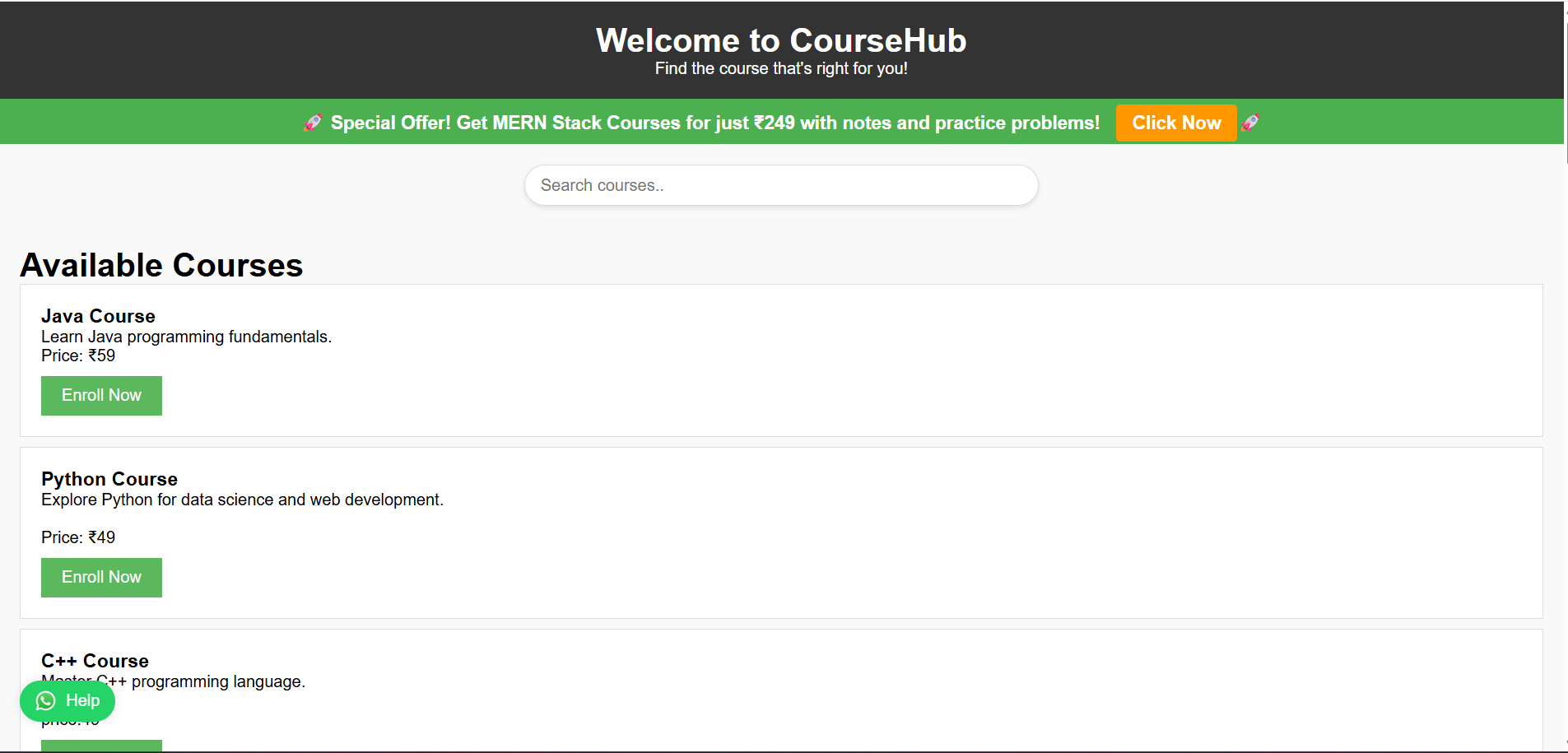Click the Java Course title
The image size is (1568, 753).
point(98,316)
